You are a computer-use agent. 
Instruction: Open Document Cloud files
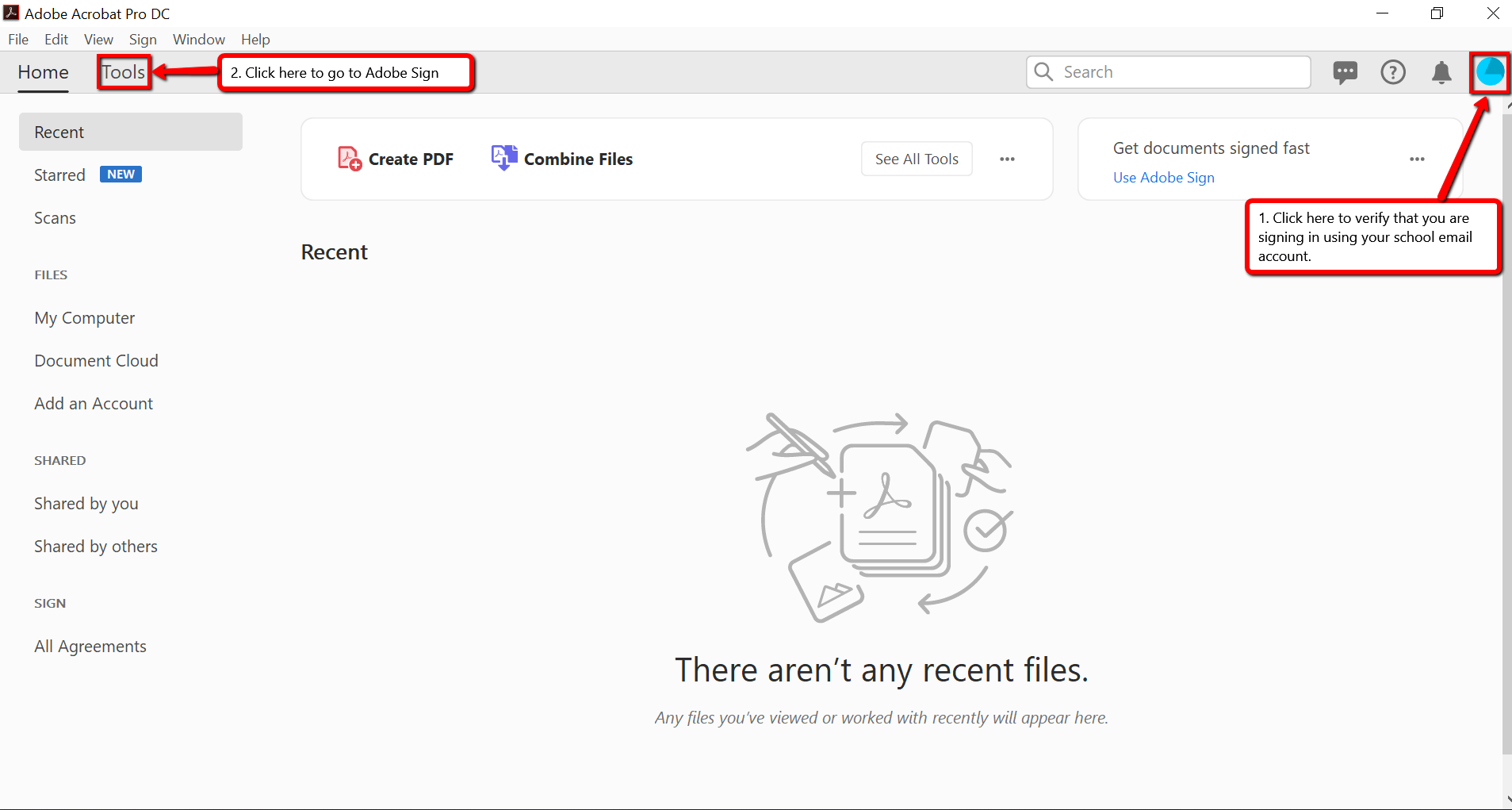(x=97, y=361)
